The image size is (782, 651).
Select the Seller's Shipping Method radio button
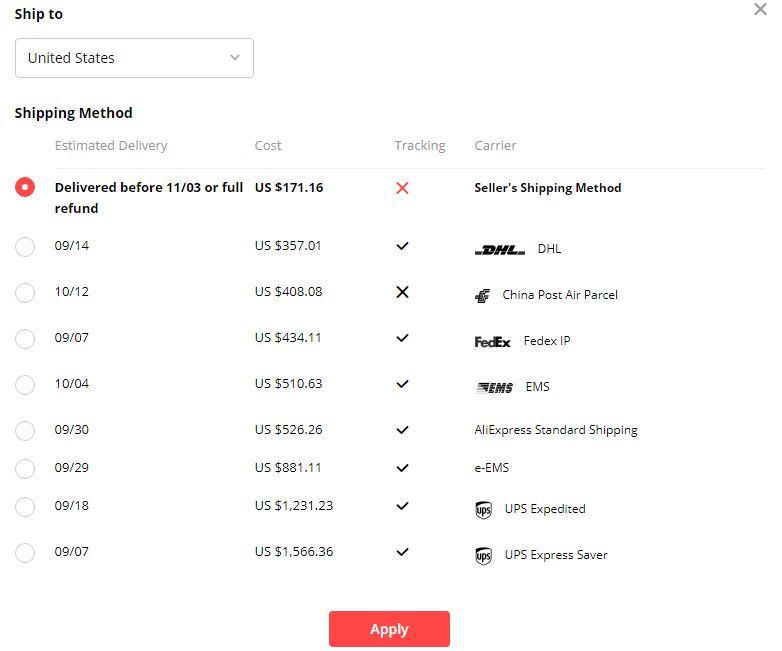tap(25, 187)
